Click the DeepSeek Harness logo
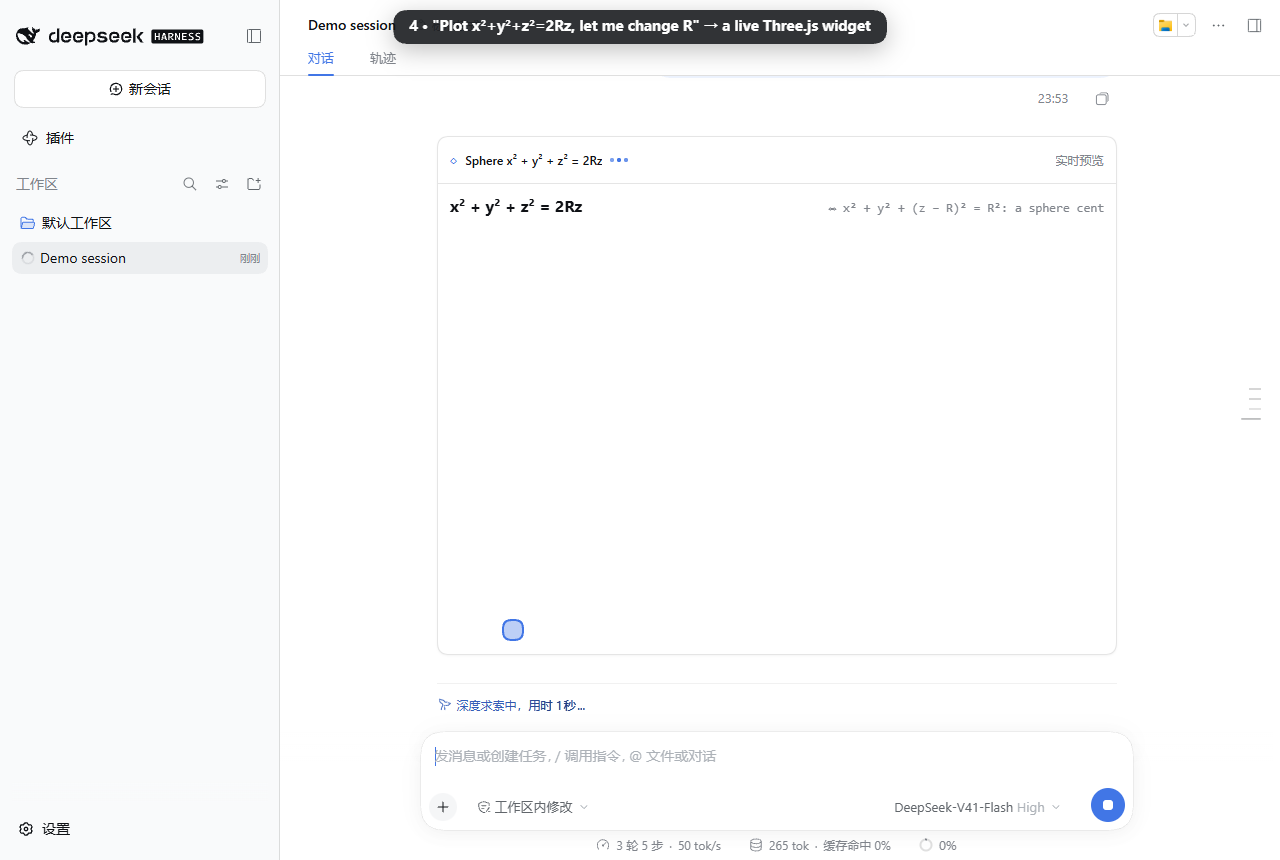This screenshot has width=1280, height=860. point(110,36)
